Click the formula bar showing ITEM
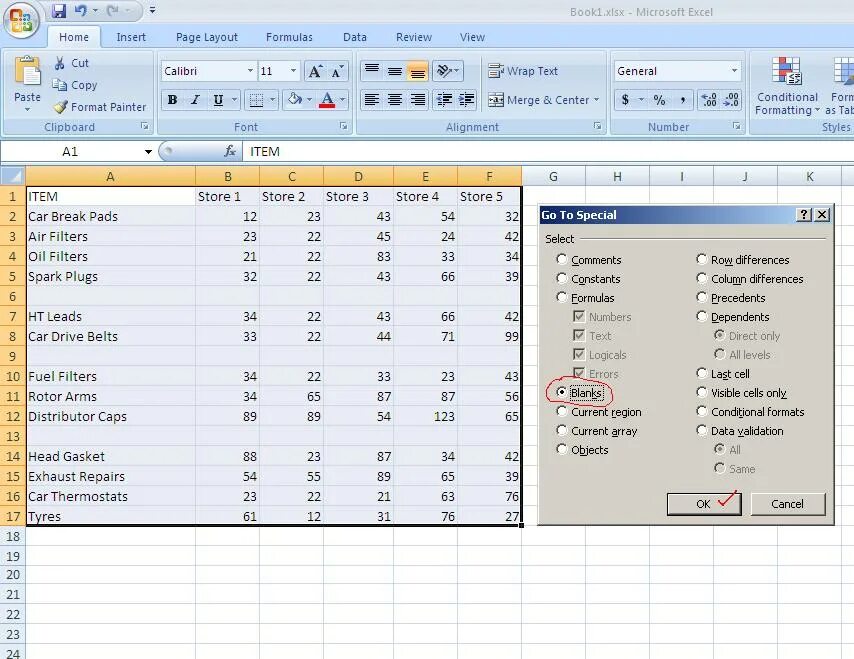854x659 pixels. (547, 151)
